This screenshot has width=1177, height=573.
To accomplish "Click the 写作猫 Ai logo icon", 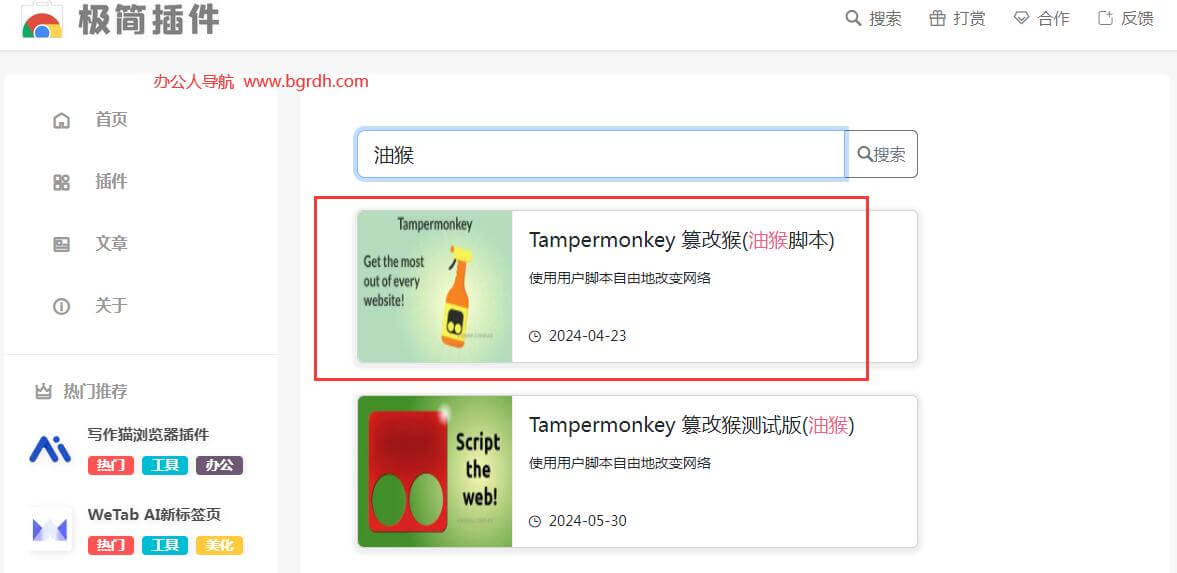I will 50,449.
